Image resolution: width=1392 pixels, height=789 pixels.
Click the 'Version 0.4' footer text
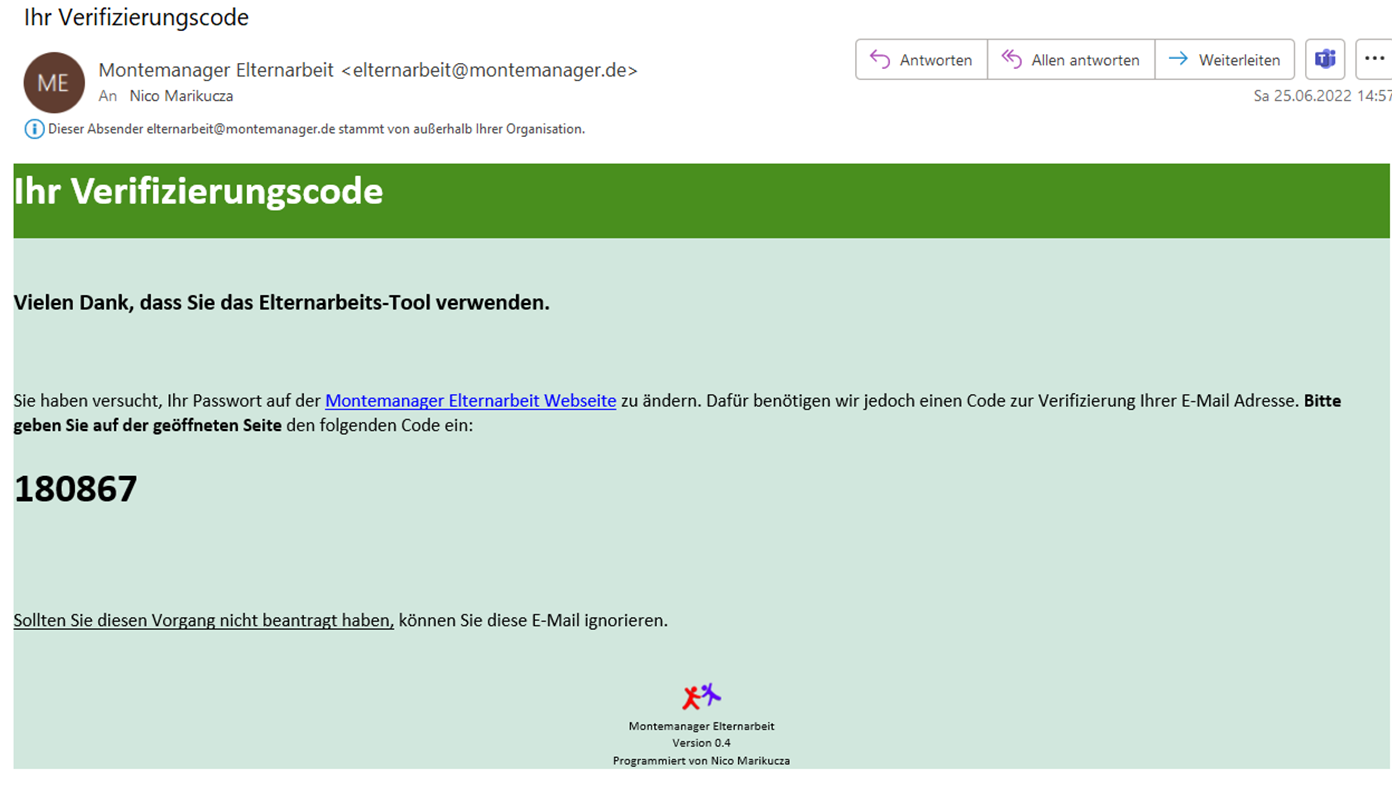(701, 743)
